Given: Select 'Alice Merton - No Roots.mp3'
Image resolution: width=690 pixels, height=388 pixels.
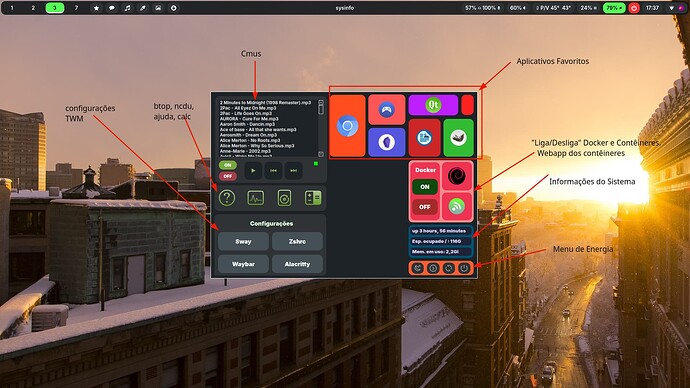Looking at the screenshot, I should pyautogui.click(x=250, y=140).
